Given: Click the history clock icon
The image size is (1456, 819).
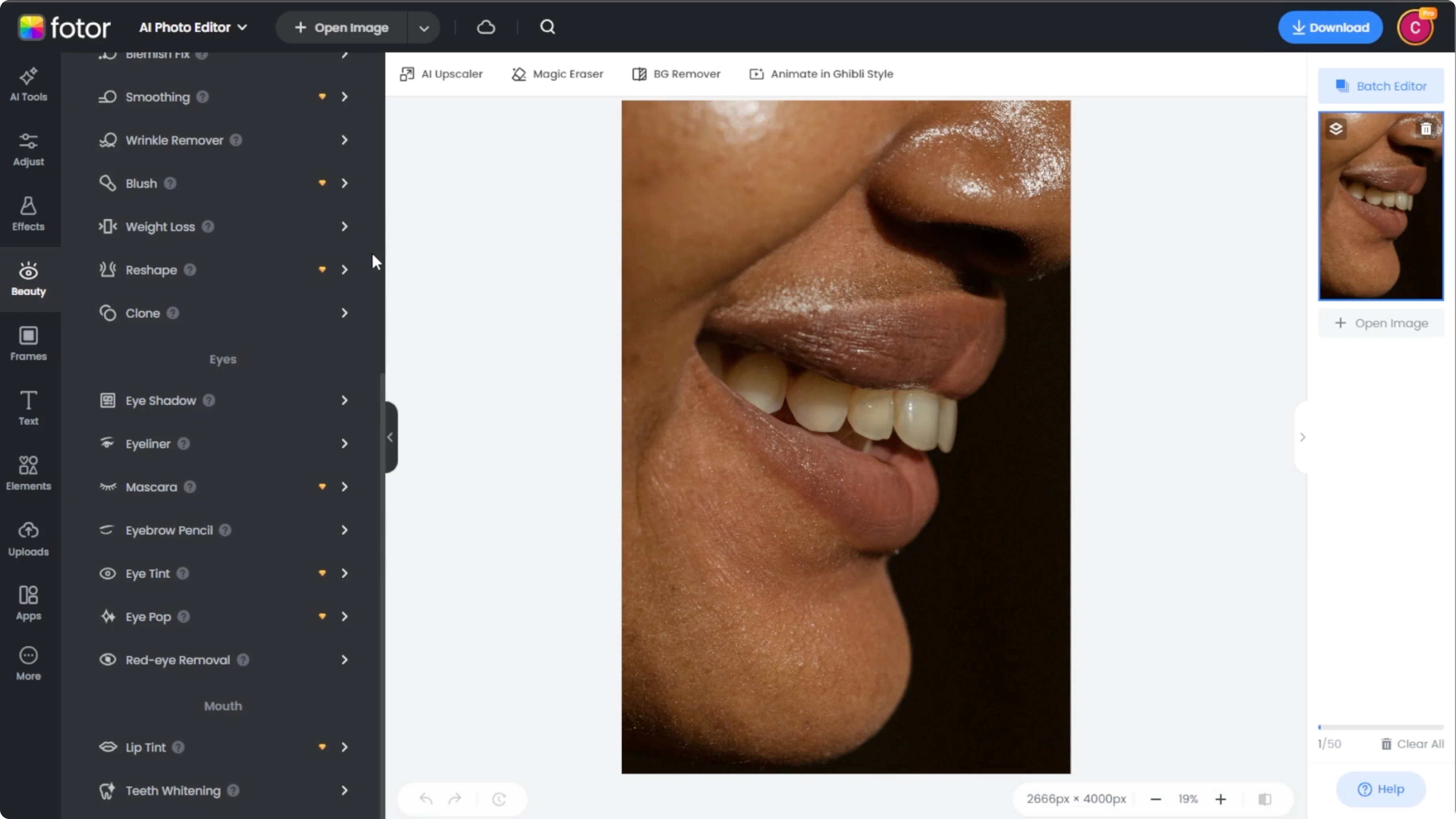Looking at the screenshot, I should pos(499,799).
